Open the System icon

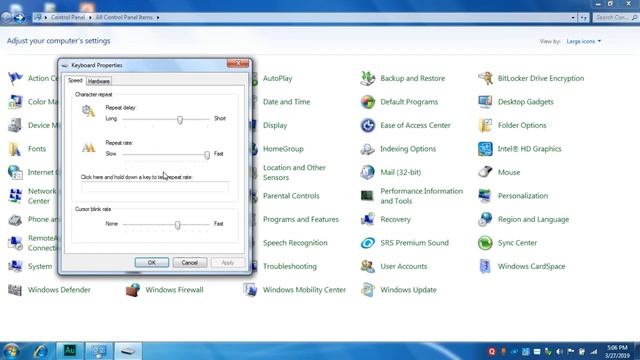pos(15,266)
